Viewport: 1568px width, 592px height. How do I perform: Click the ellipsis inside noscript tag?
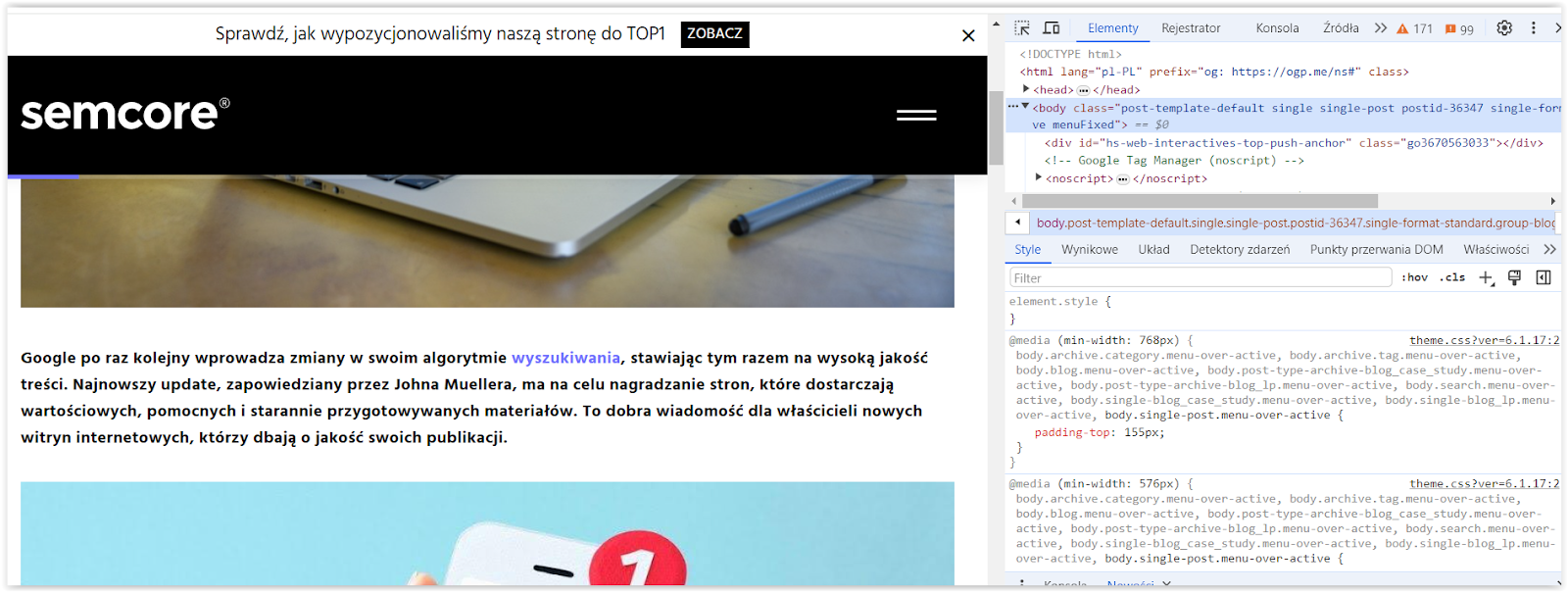(1122, 179)
